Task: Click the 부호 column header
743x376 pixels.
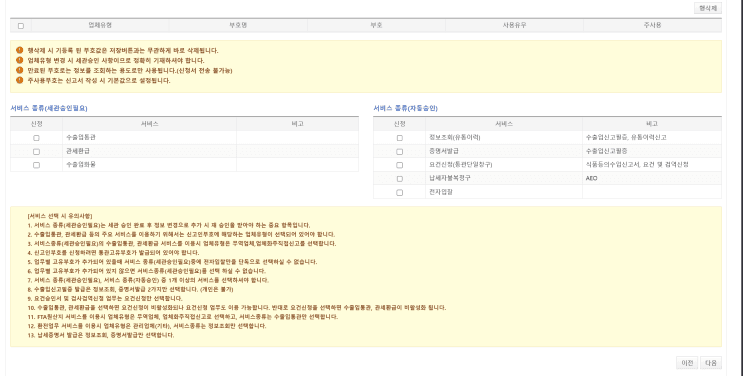Action: click(376, 26)
